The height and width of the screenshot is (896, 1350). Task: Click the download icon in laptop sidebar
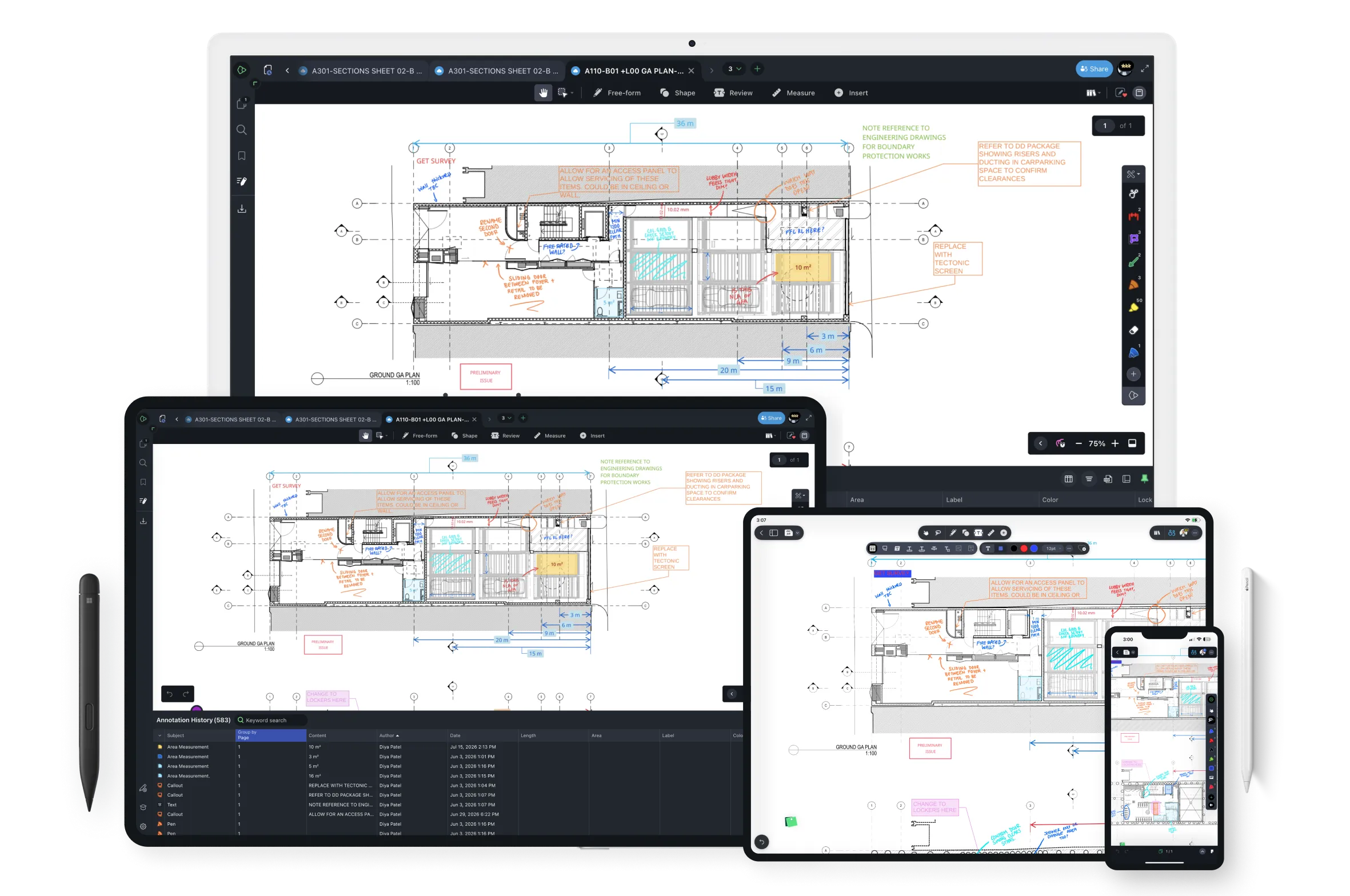pos(242,209)
